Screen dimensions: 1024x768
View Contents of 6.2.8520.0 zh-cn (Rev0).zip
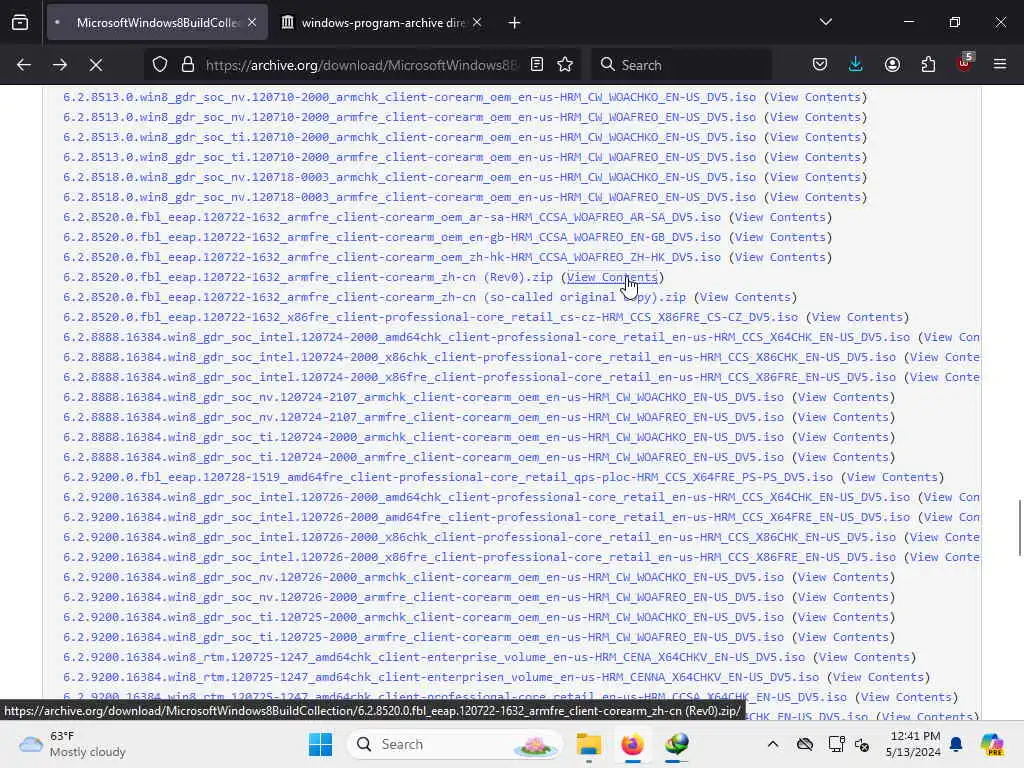click(613, 277)
